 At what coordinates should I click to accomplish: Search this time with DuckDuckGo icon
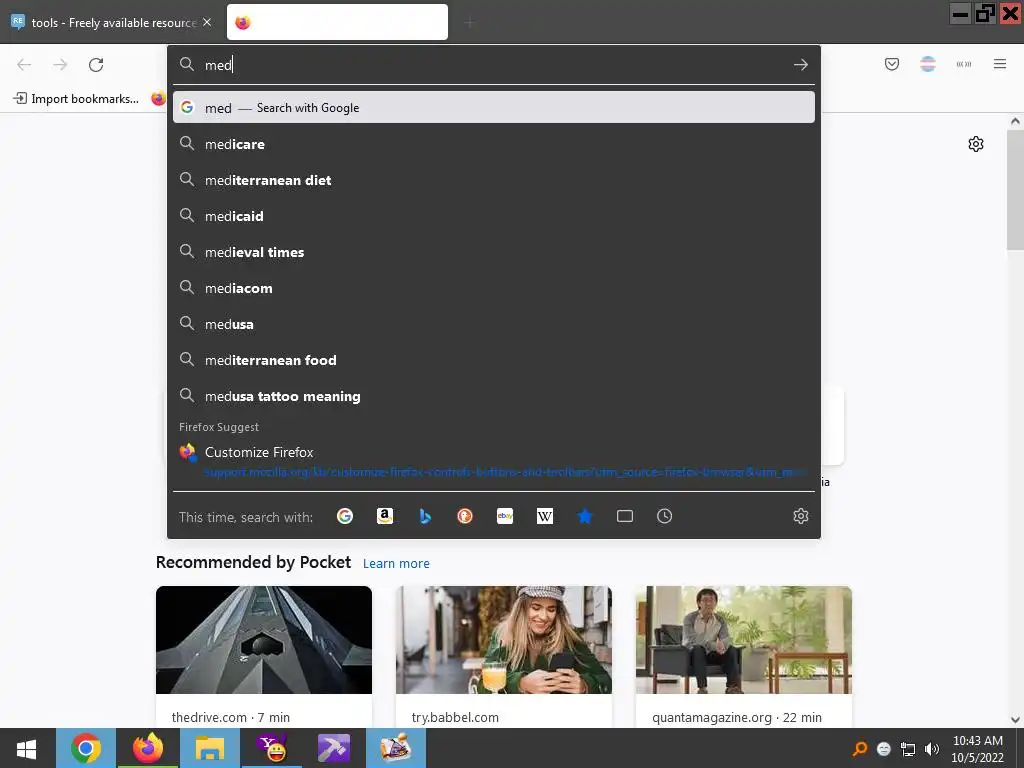click(x=465, y=517)
